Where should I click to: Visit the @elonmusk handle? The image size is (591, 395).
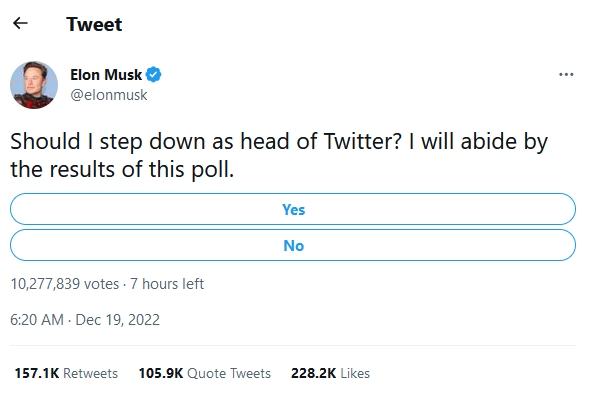point(109,95)
